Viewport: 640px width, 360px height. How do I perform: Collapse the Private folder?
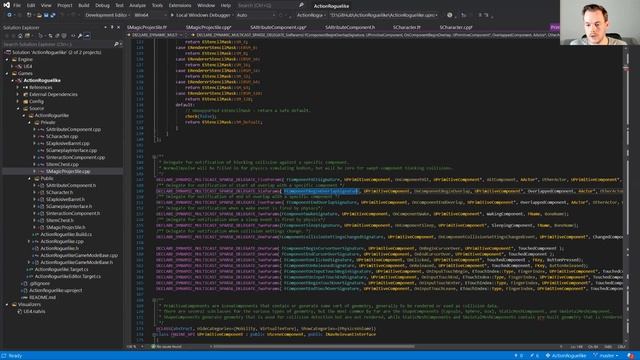[29, 122]
